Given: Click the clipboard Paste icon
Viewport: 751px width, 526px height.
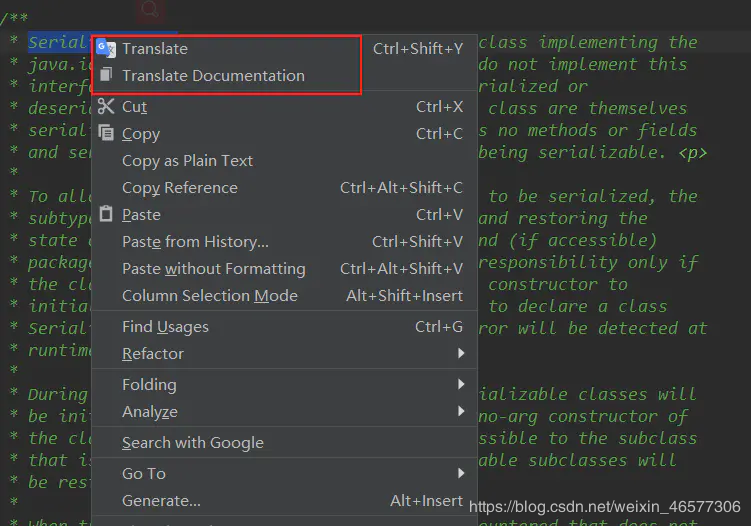Looking at the screenshot, I should [x=106, y=213].
